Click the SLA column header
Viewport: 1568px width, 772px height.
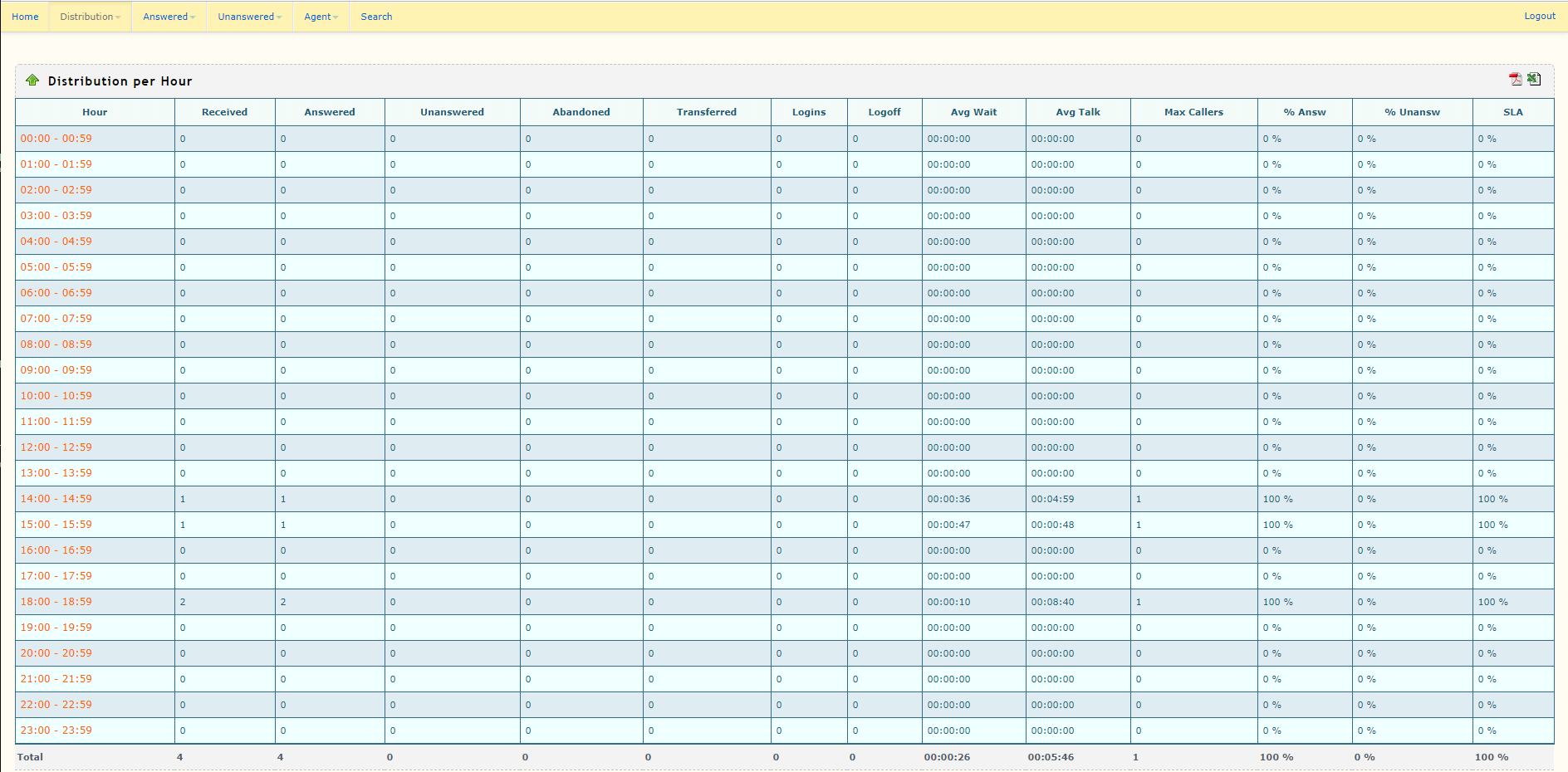[x=1512, y=112]
